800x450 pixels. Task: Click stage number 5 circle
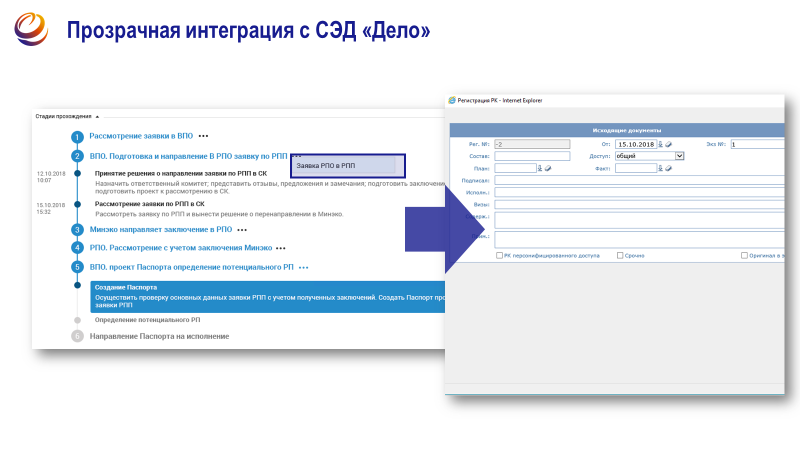[x=78, y=267]
